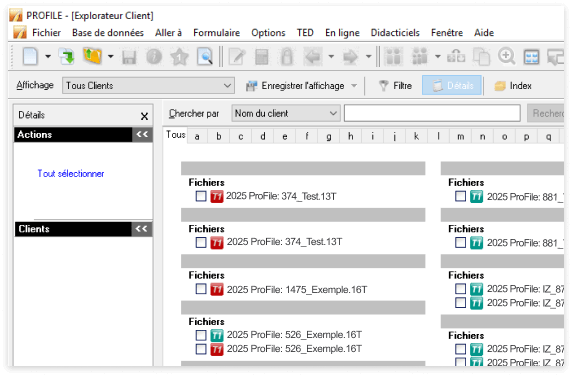Click the calculator icon in toolbar
Image resolution: width=572 pixels, height=376 pixels.
click(262, 57)
